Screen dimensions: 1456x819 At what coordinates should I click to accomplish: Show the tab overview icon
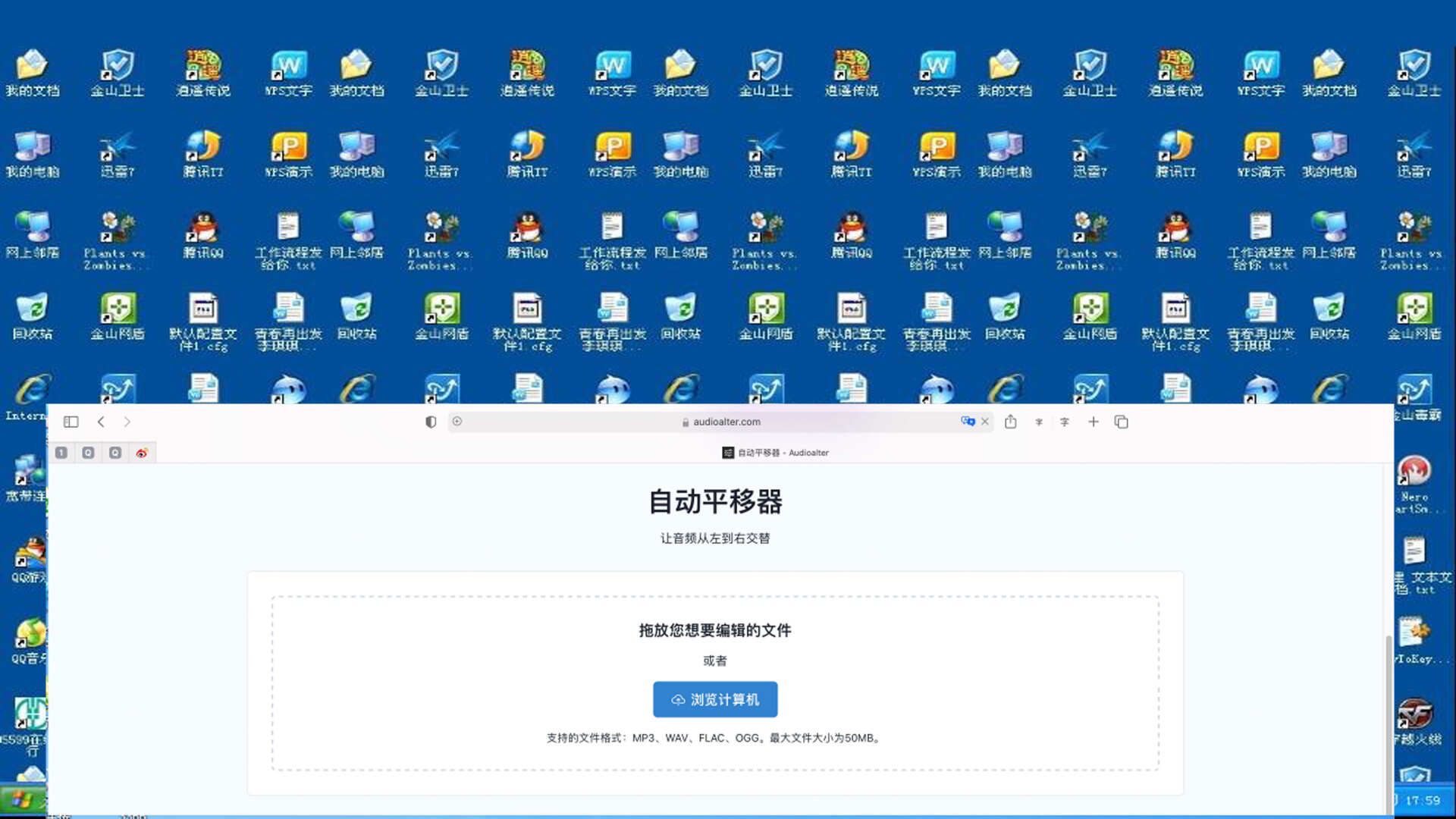click(1122, 422)
